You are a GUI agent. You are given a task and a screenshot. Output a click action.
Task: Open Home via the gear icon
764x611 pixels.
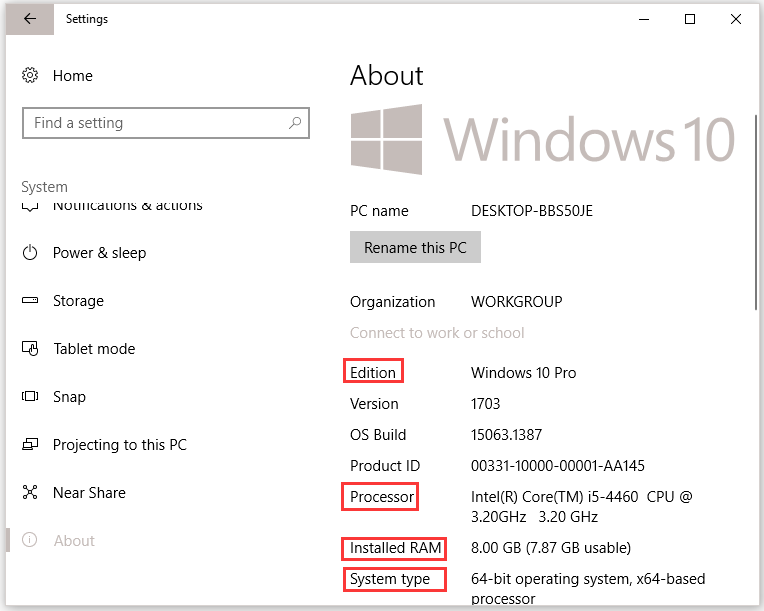click(x=30, y=75)
